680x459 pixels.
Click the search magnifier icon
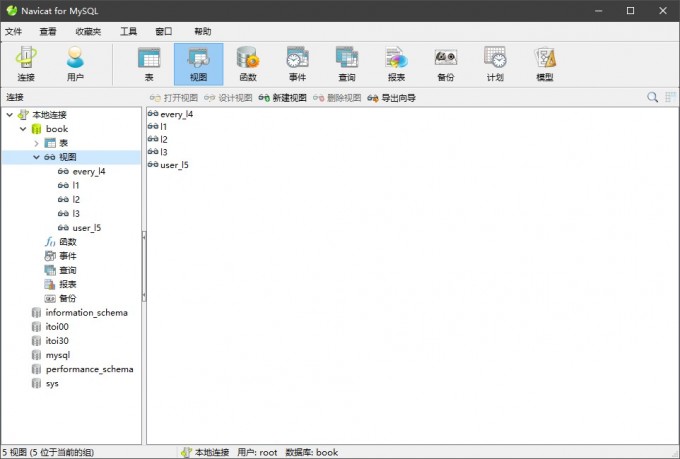652,97
